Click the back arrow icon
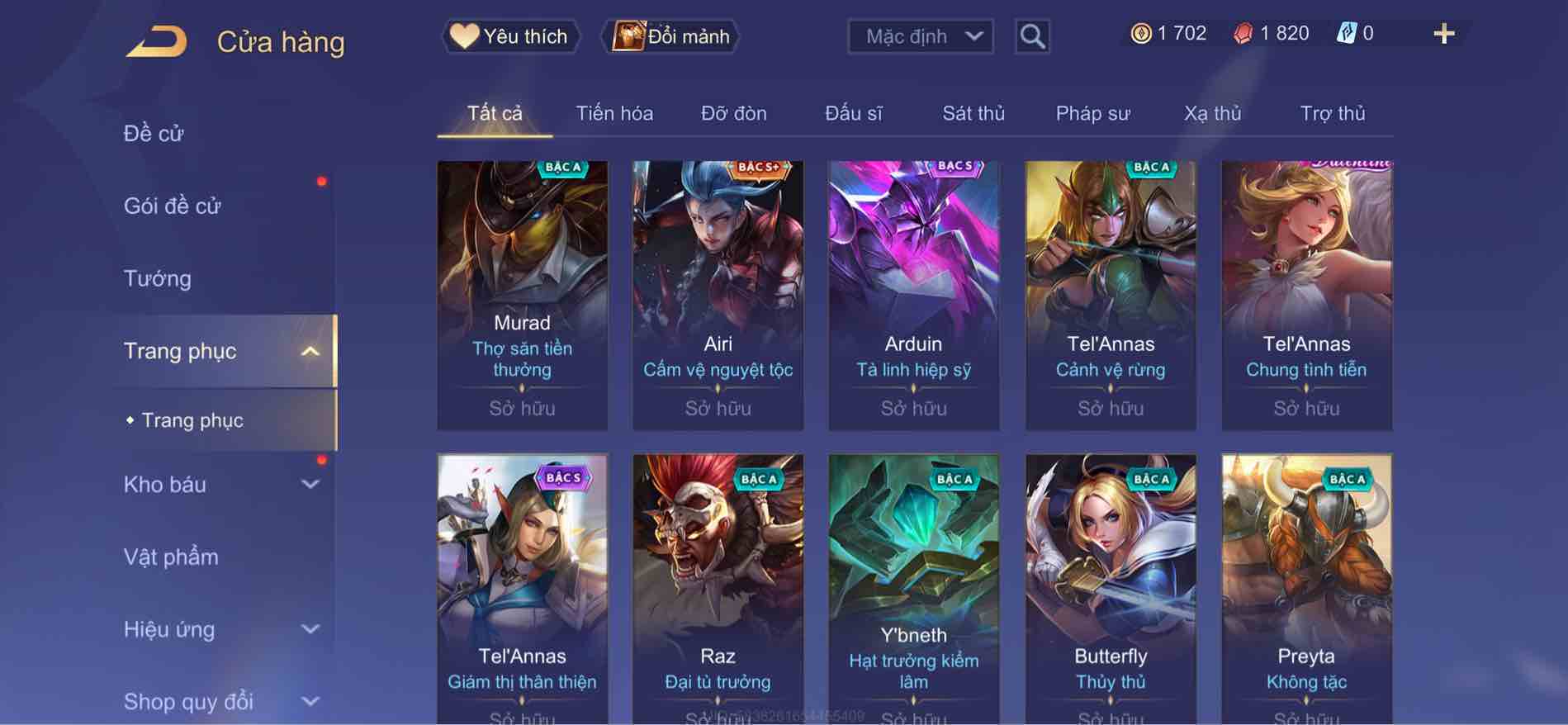The image size is (1568, 725). point(157,41)
